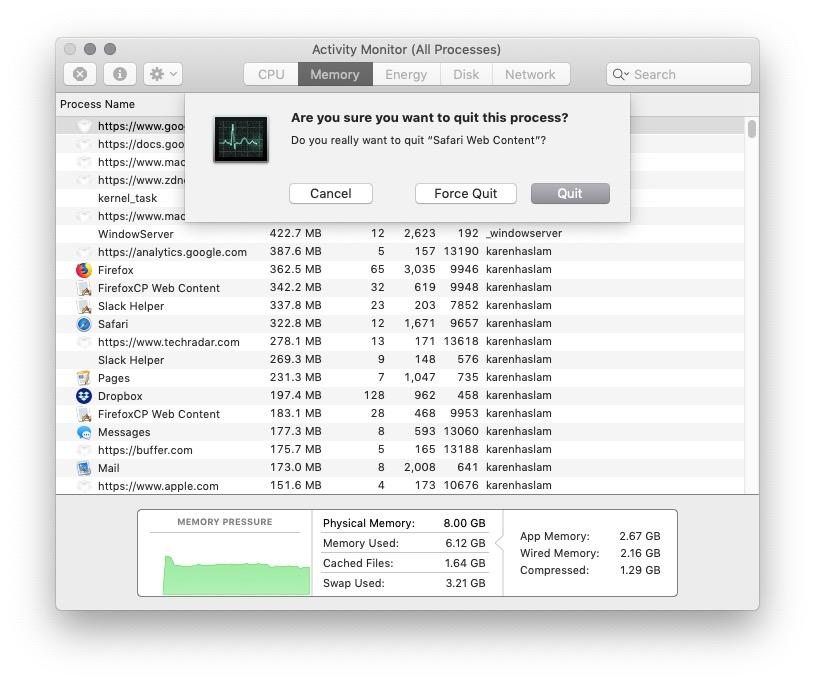Open the Network tab
The height and width of the screenshot is (684, 815).
[530, 74]
